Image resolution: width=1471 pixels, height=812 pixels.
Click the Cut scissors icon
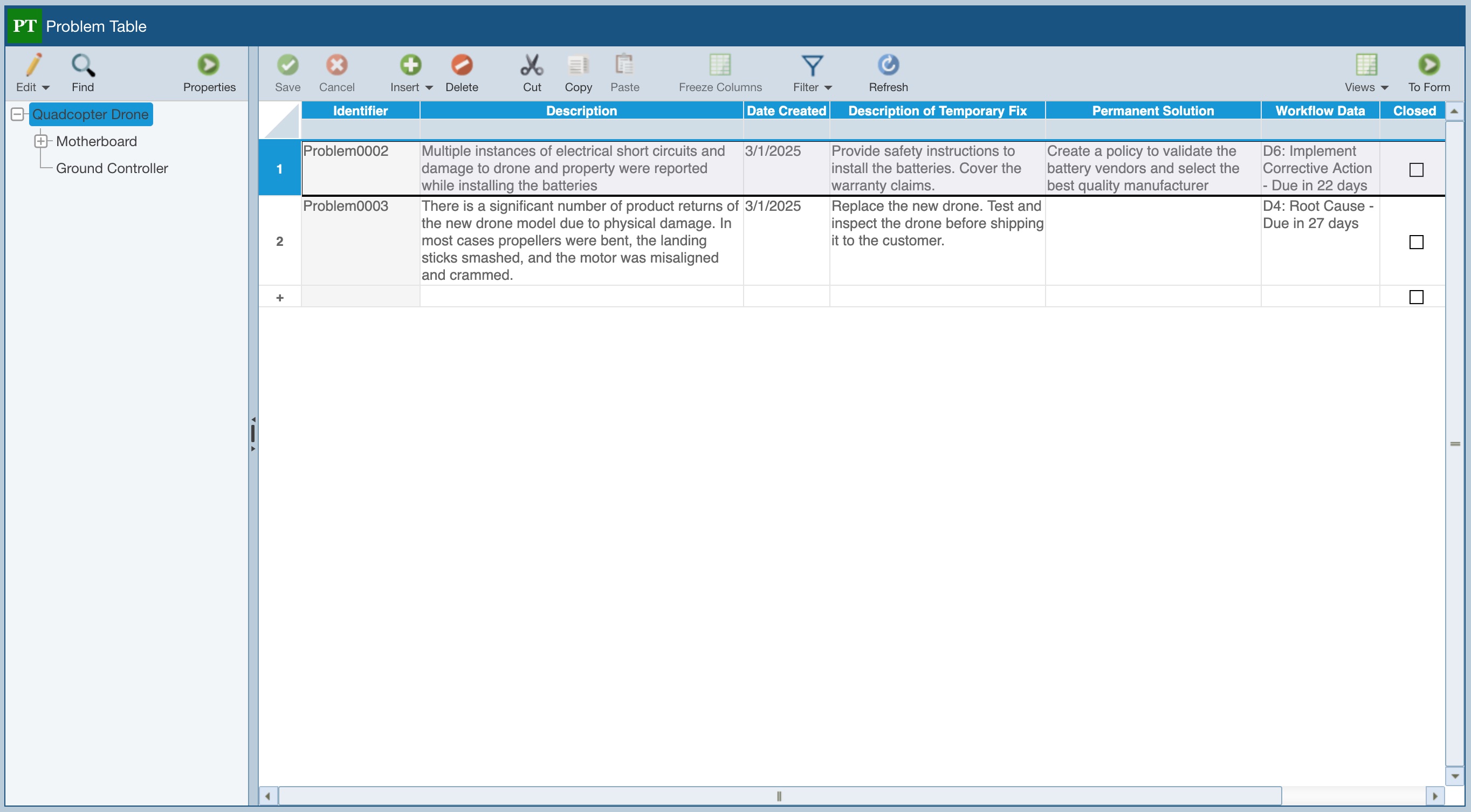[532, 65]
